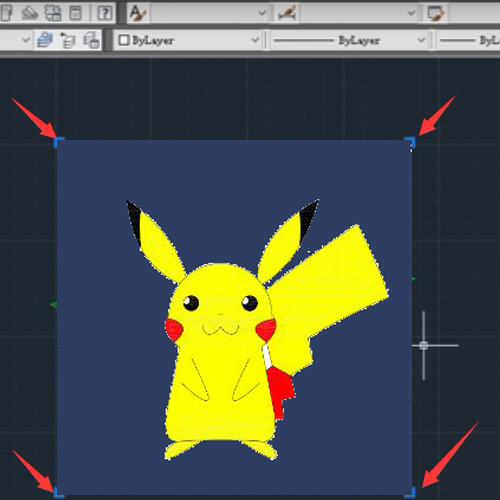Open the lineweight ByLayer dropdown
500x500 pixels.
point(468,40)
